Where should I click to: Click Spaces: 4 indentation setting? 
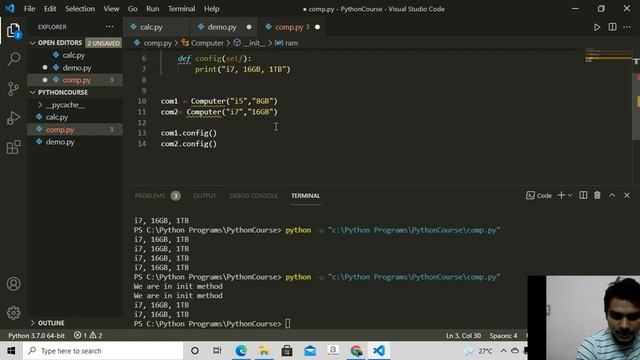point(503,335)
